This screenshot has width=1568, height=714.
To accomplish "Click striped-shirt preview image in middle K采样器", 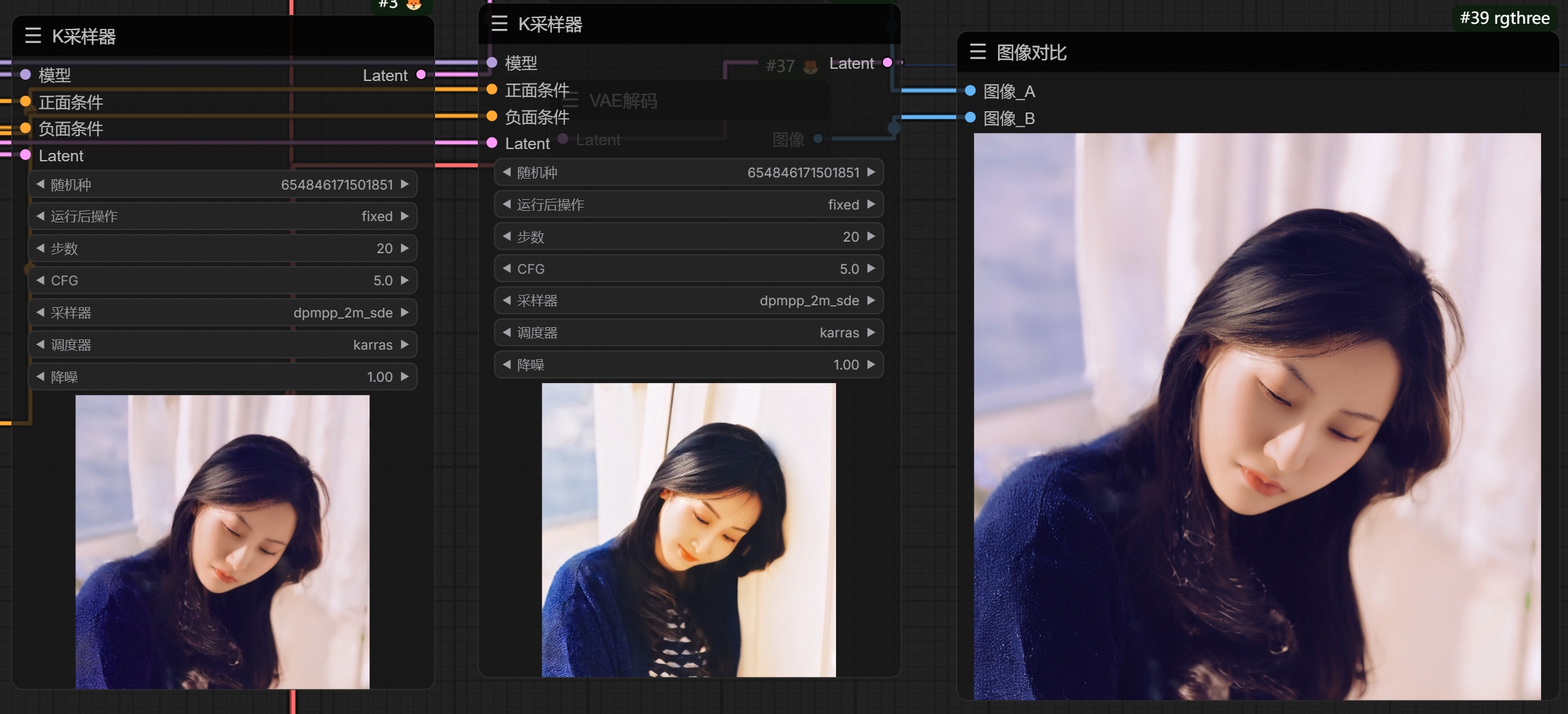I will (689, 530).
